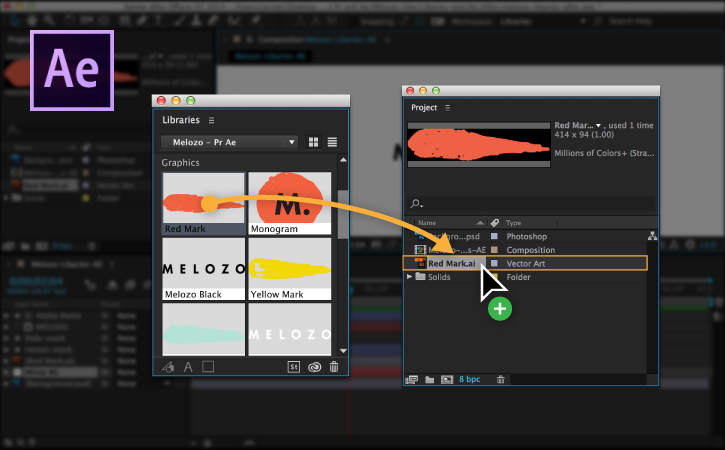Screen dimensions: 725x450
Task: Open the Libraries panel menu icon
Action: coord(211,120)
